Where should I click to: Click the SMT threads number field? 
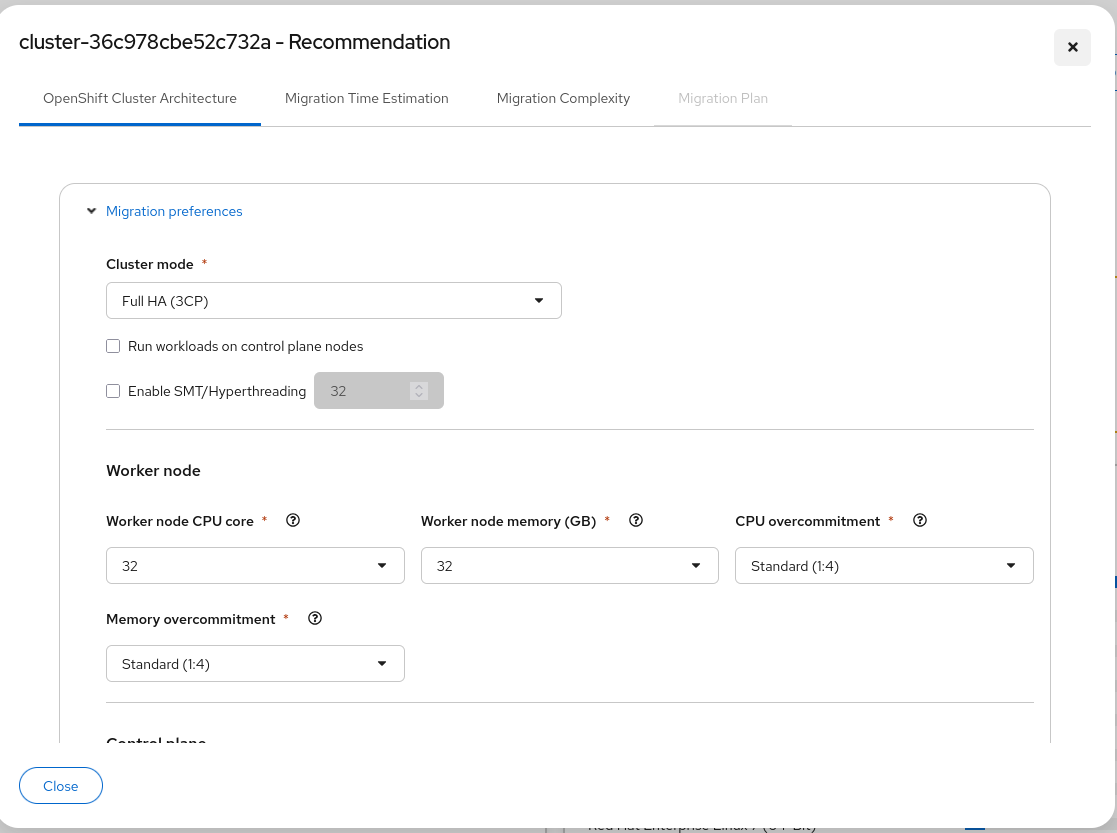(378, 390)
